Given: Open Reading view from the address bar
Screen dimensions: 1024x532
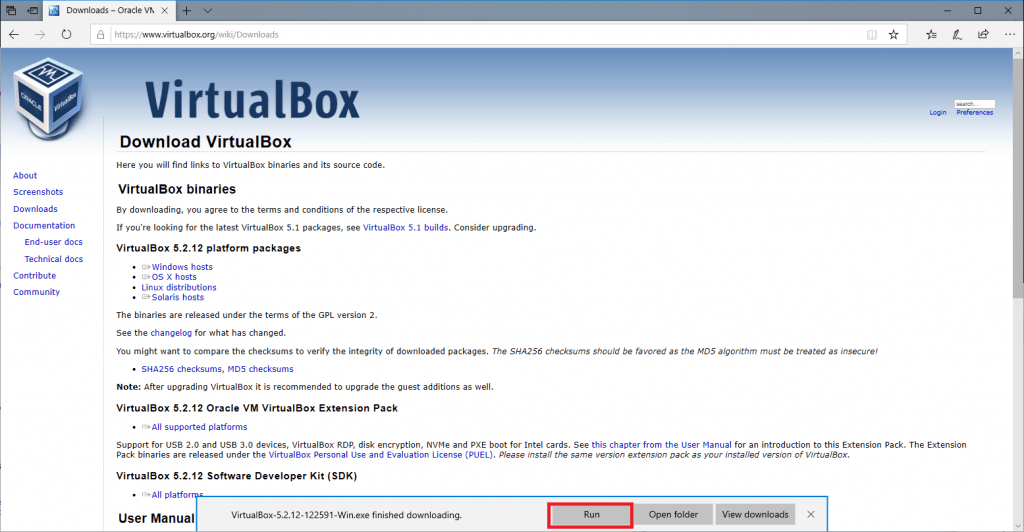Looking at the screenshot, I should [872, 34].
